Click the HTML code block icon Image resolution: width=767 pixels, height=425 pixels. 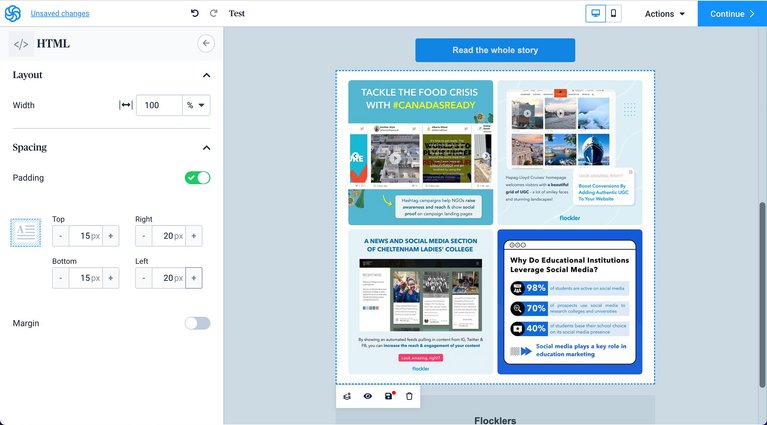[21, 44]
